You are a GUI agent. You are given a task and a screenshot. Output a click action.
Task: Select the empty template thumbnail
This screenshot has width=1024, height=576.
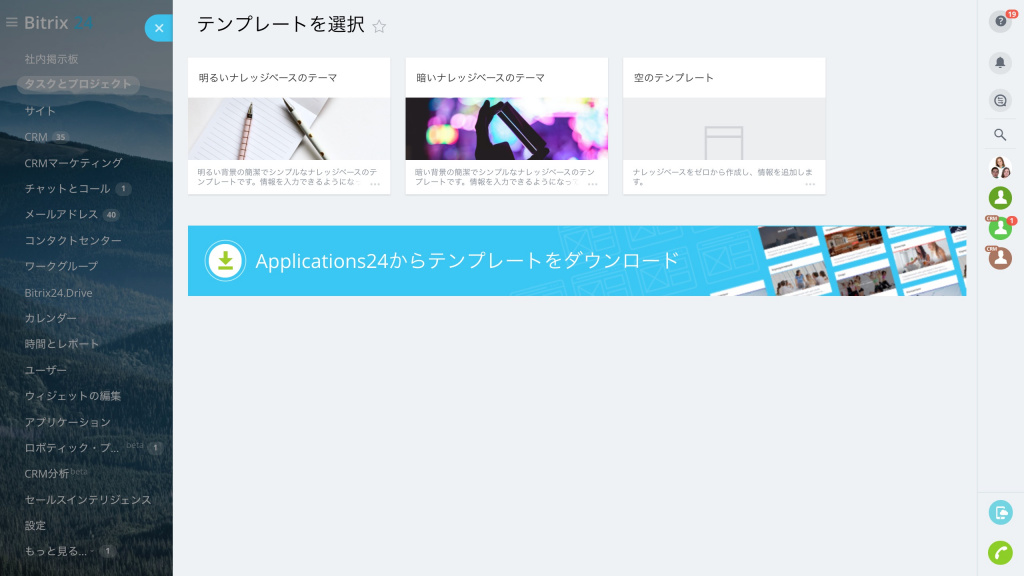coord(724,129)
